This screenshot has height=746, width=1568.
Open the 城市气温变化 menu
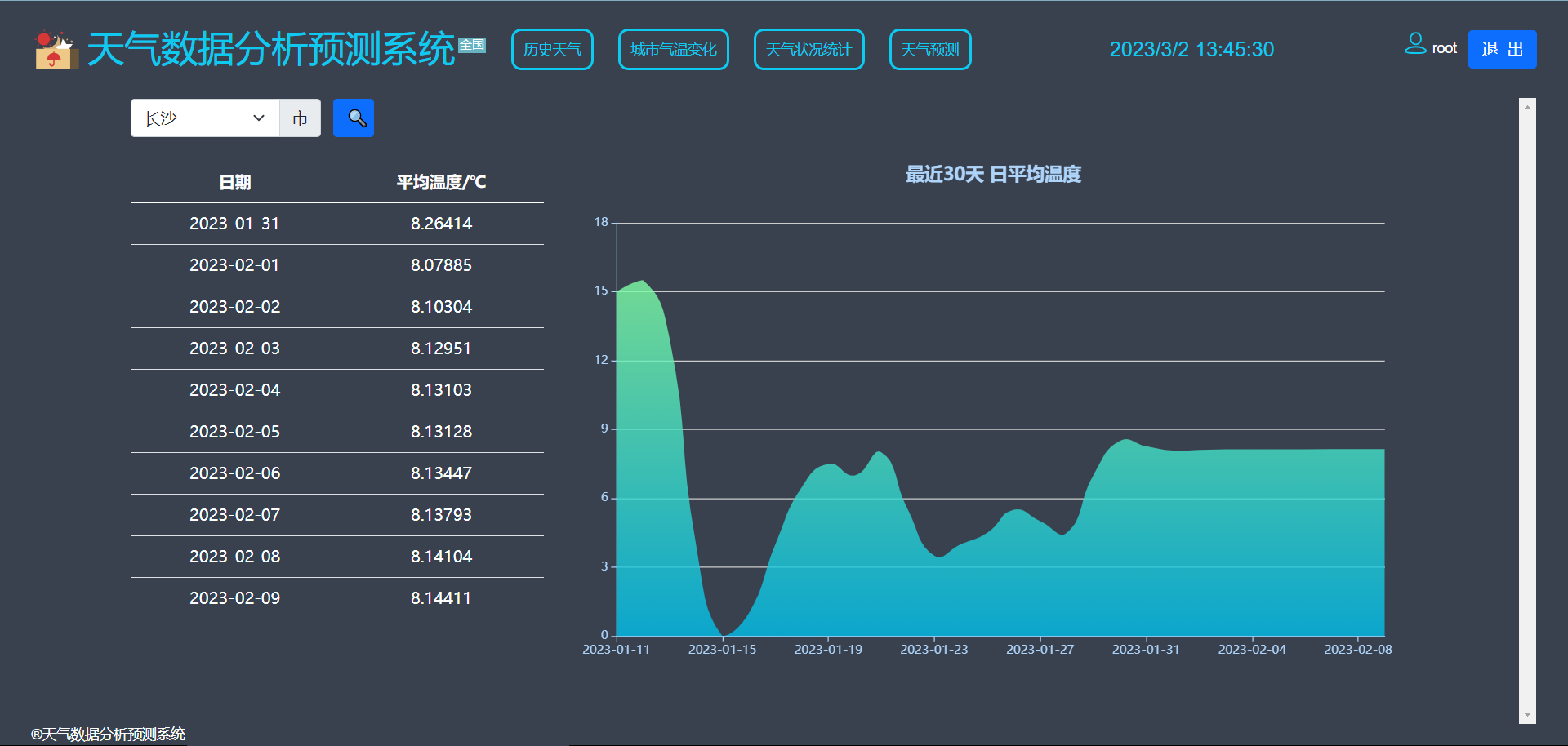[x=674, y=50]
